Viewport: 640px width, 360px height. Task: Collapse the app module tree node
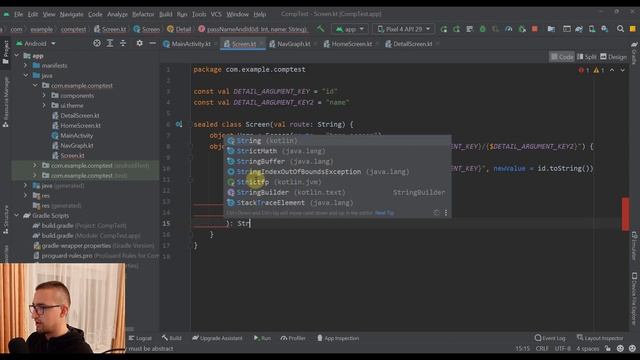(17, 56)
